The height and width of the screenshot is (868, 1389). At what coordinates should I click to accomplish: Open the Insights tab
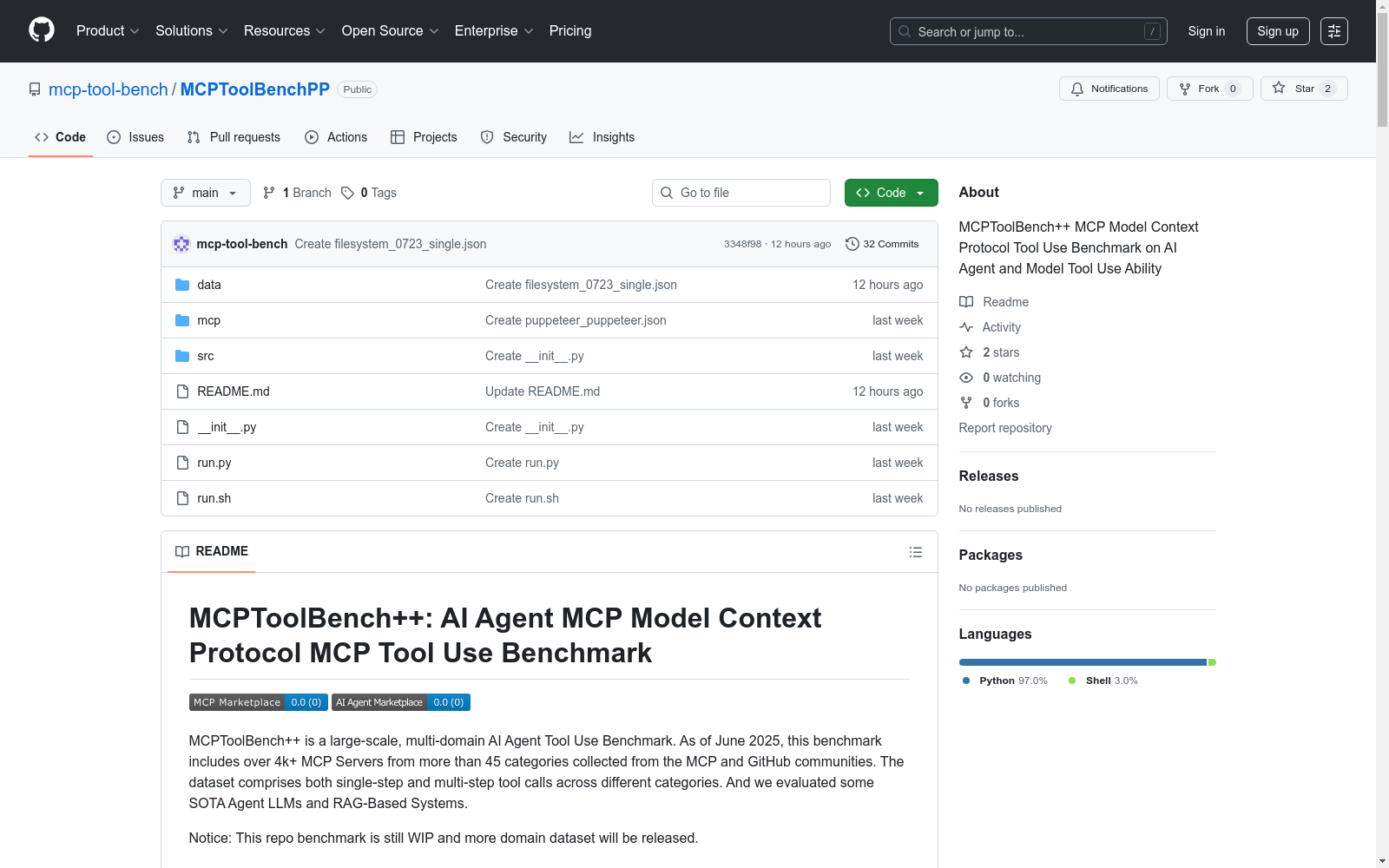[x=602, y=137]
